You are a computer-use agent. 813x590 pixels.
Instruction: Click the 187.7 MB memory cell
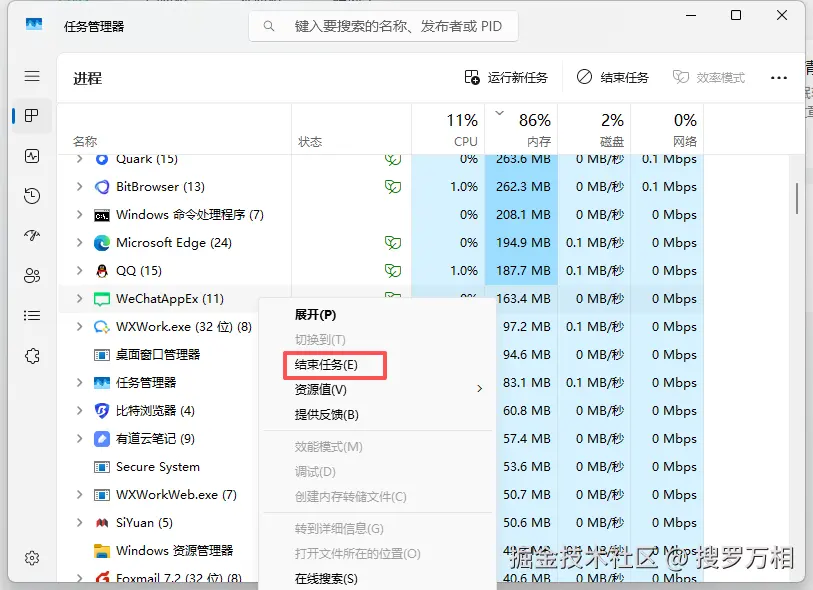click(522, 271)
